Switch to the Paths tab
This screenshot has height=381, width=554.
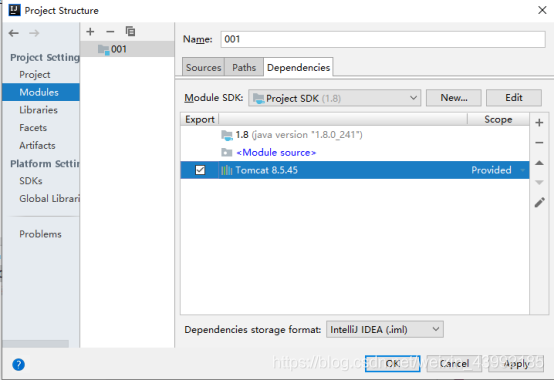tap(244, 67)
